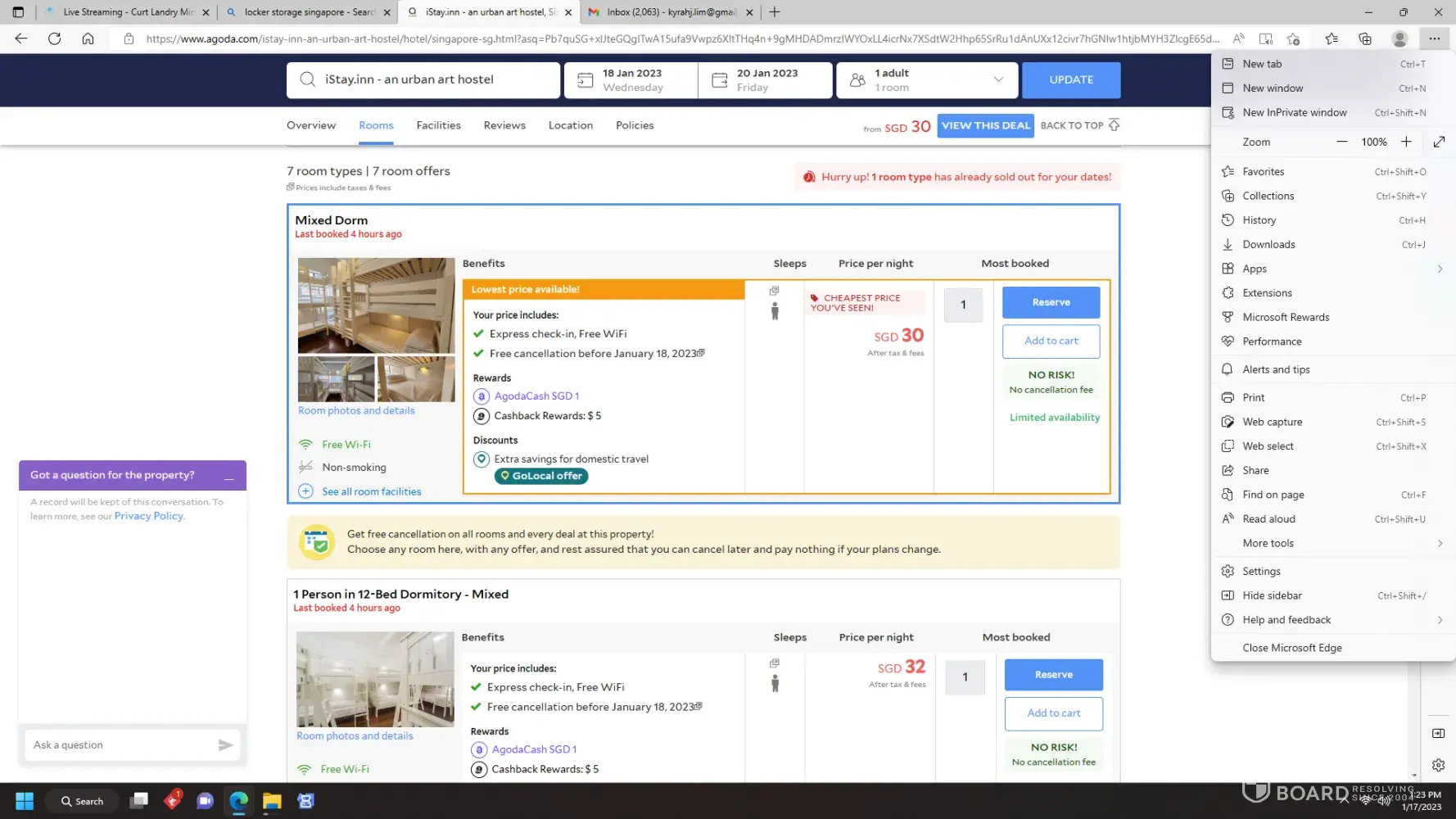Expand the Help and feedback submenu

1332,620
